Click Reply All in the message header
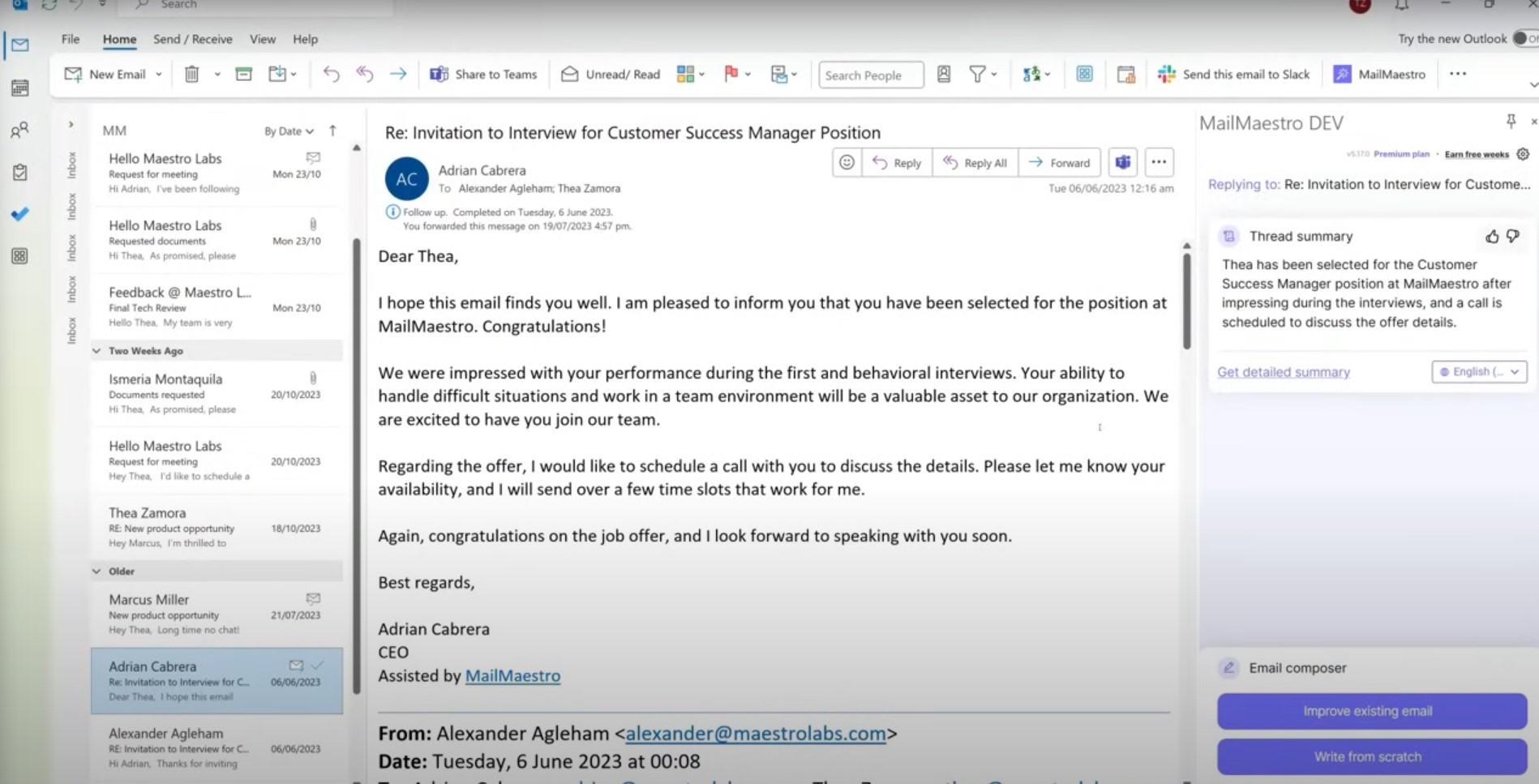This screenshot has height=784, width=1539. coord(975,162)
